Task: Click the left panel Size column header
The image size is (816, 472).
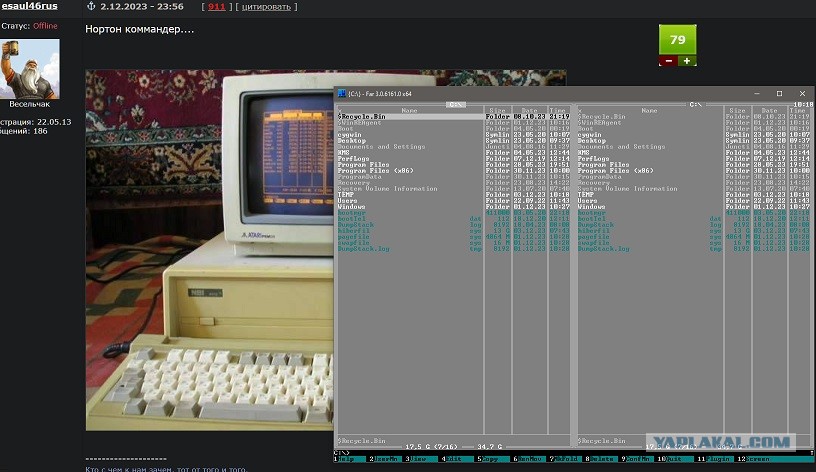Action: [498, 110]
